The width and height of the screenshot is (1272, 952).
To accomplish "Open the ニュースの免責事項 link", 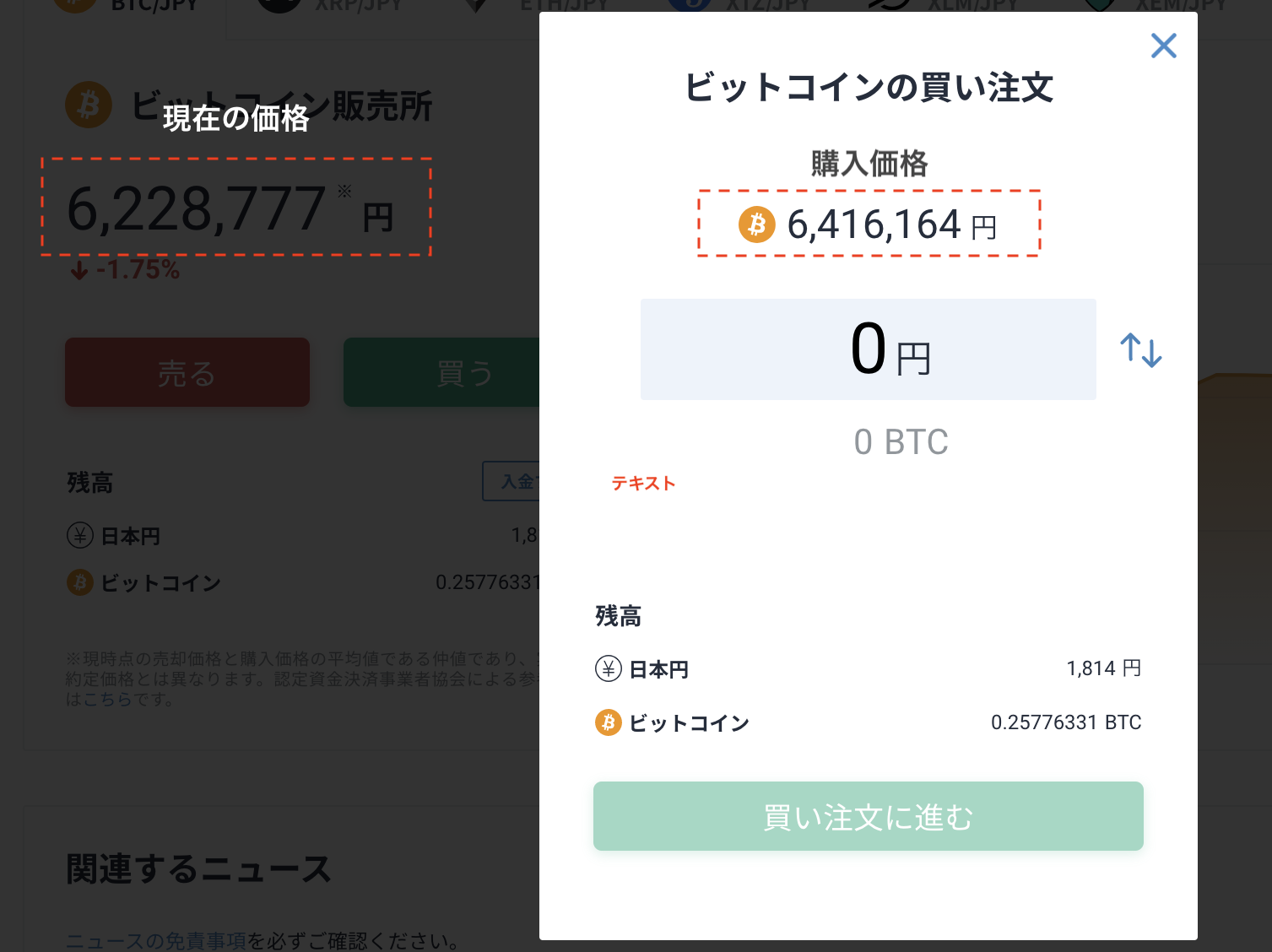I will coord(156,941).
